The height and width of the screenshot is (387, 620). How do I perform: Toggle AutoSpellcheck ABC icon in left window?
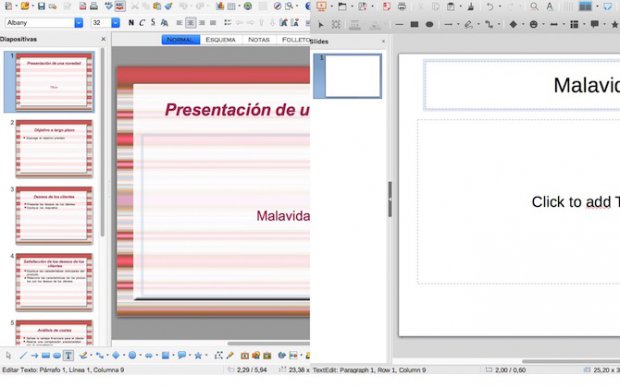coord(120,6)
